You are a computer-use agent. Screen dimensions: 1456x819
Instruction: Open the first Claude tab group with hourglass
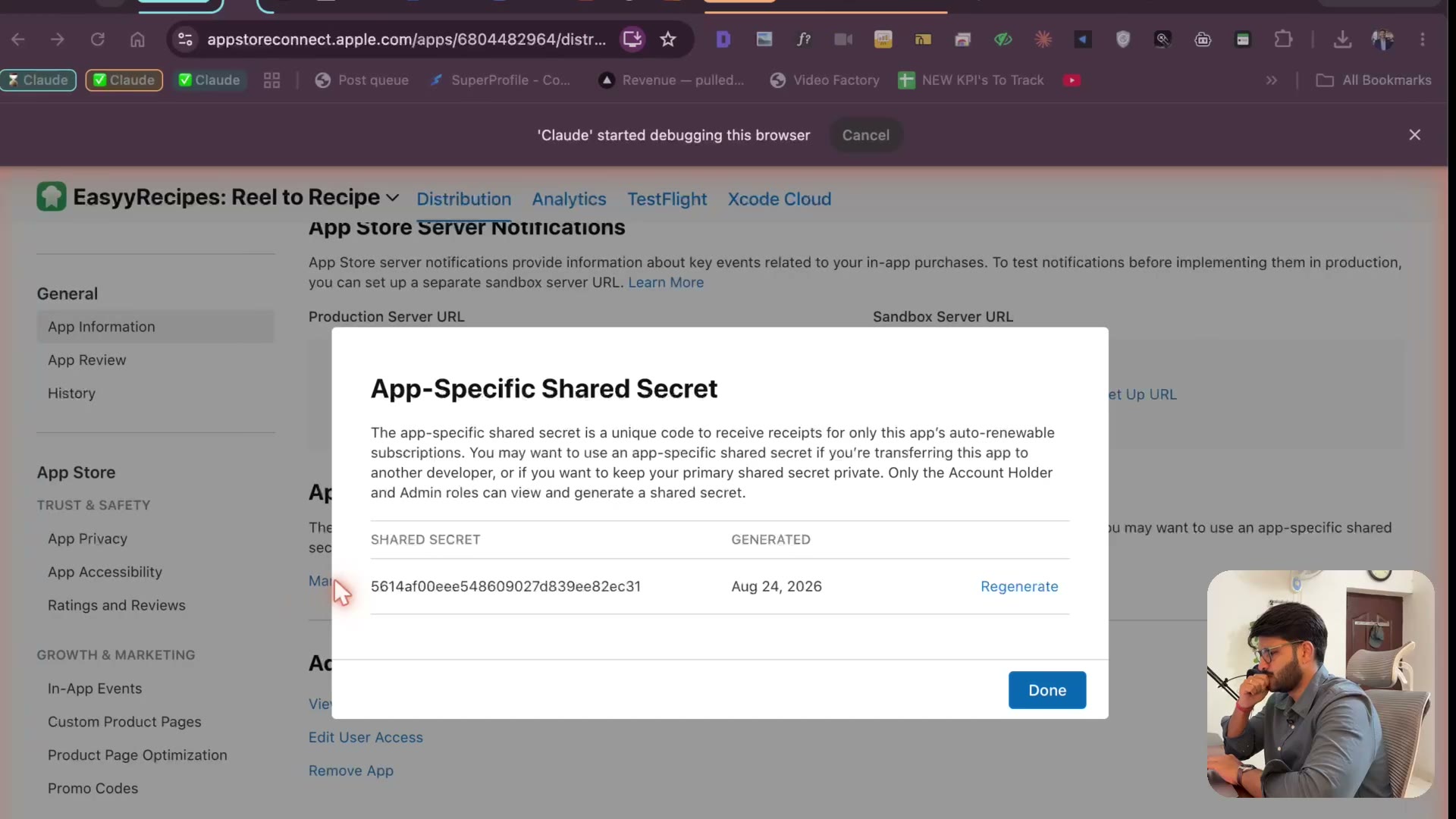click(x=38, y=80)
